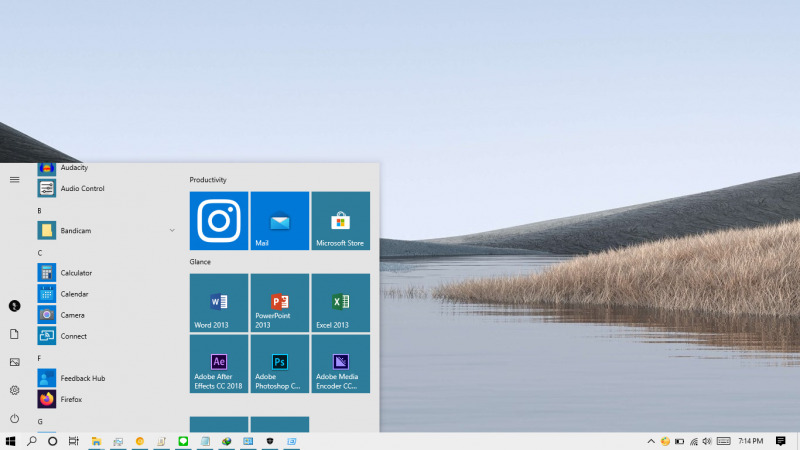Screen dimensions: 800x450
Task: Open volume control in system tray
Action: [x=707, y=441]
